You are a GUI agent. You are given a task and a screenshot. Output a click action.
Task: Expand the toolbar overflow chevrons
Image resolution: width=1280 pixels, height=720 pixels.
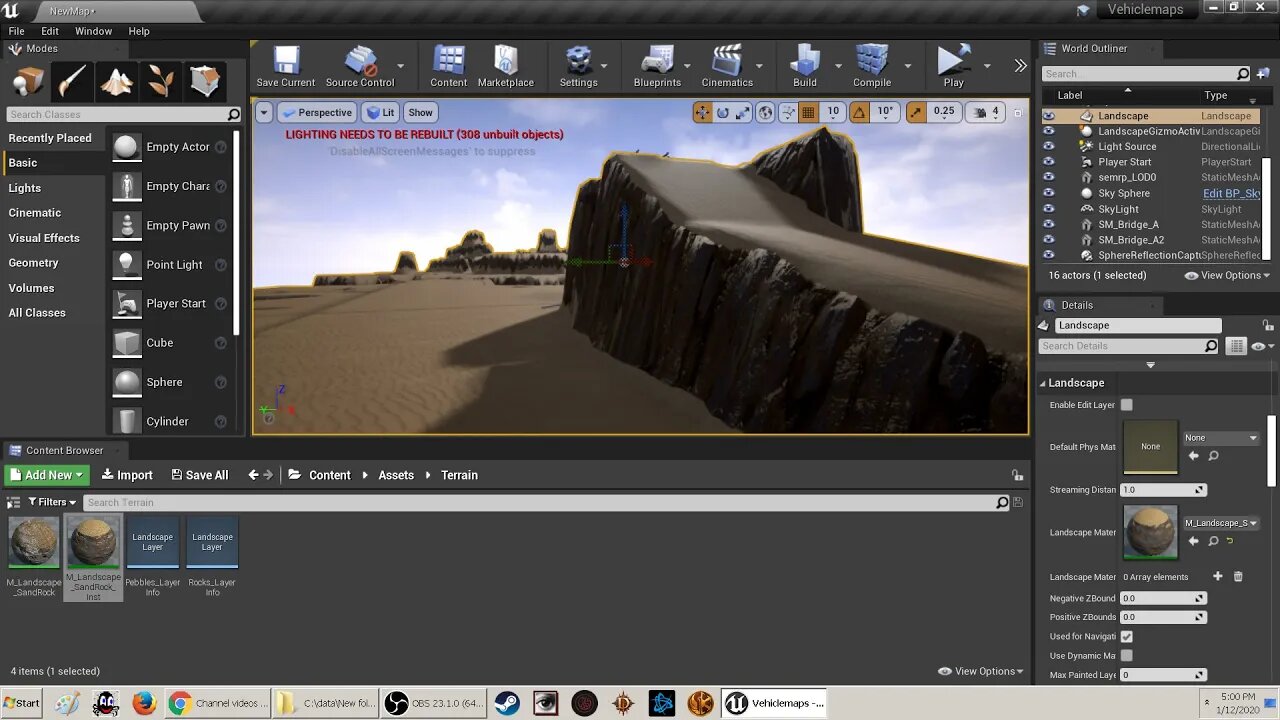click(1020, 66)
